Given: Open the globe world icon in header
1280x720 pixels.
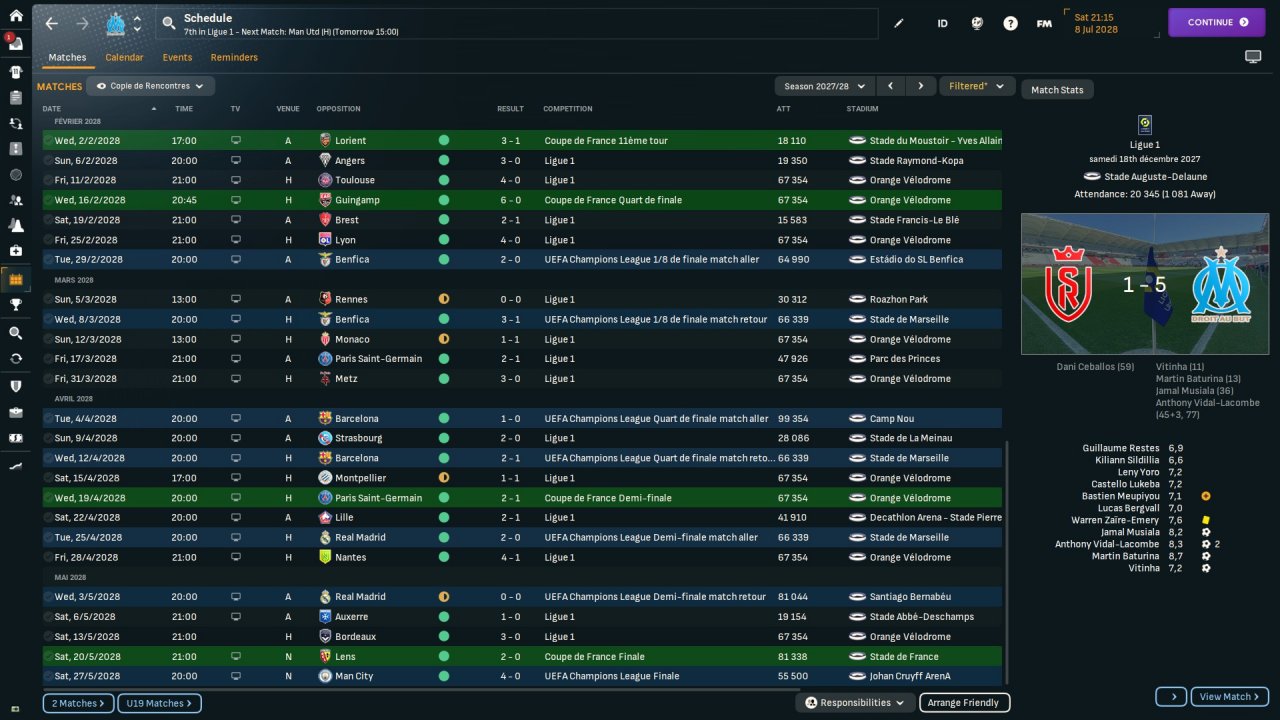Looking at the screenshot, I should 977,23.
